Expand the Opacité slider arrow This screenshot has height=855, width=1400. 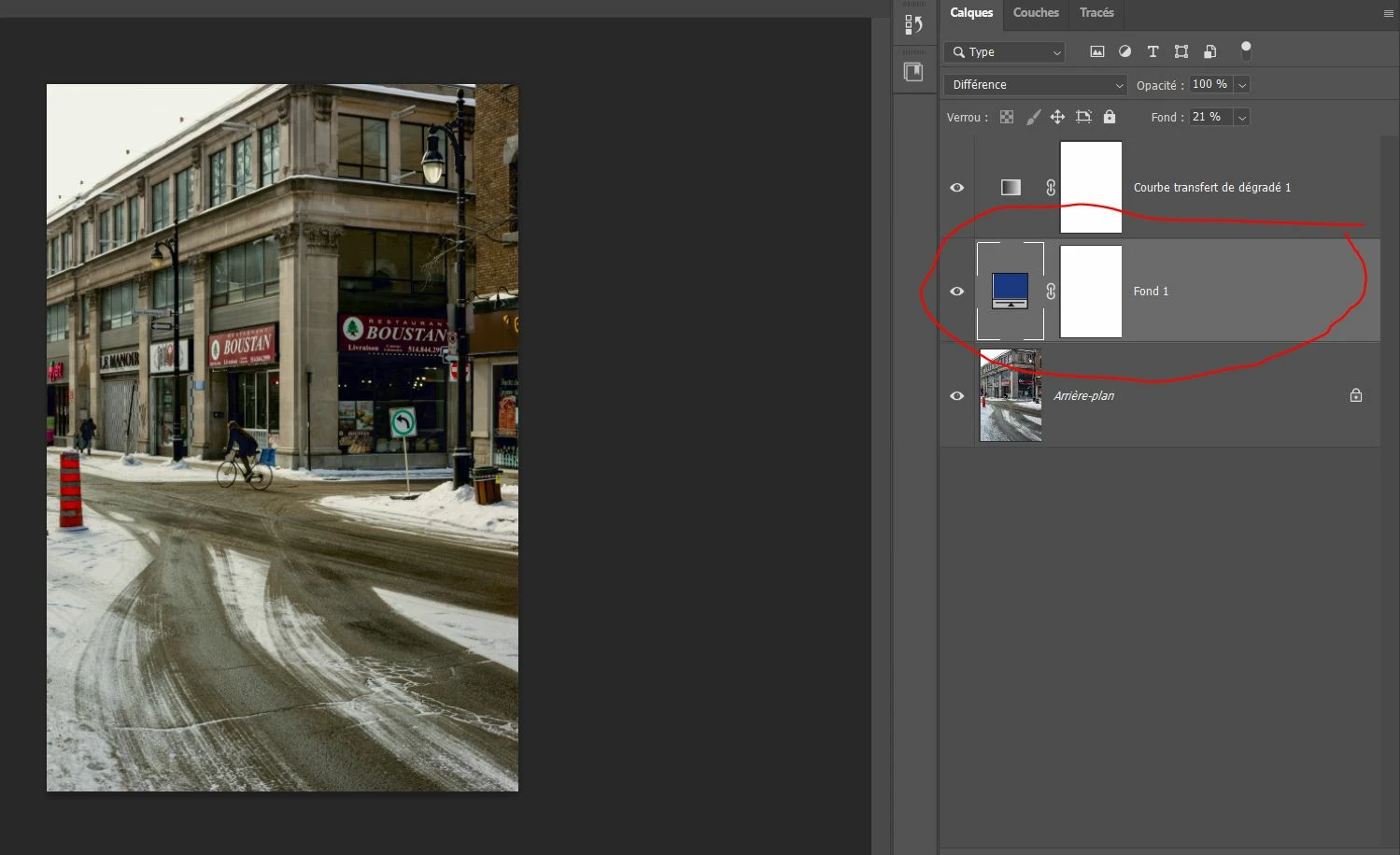[x=1242, y=85]
